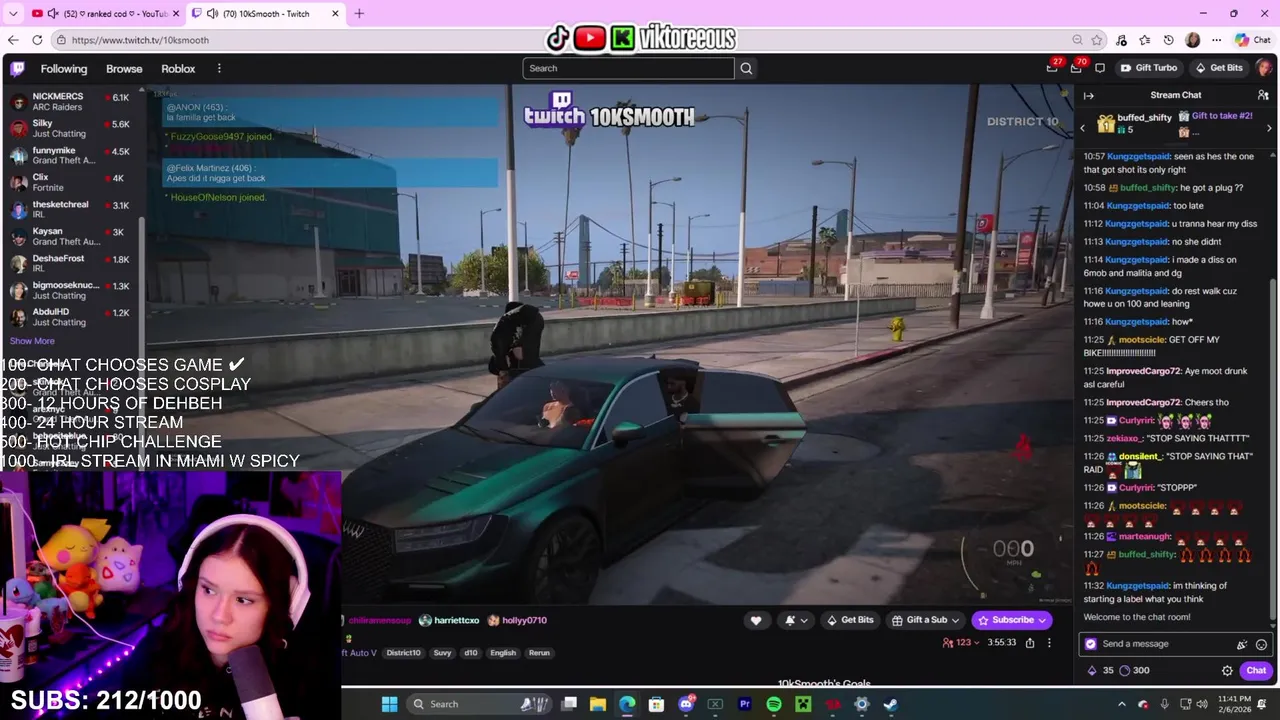Open Steam from the taskbar
1280x720 pixels.
890,704
